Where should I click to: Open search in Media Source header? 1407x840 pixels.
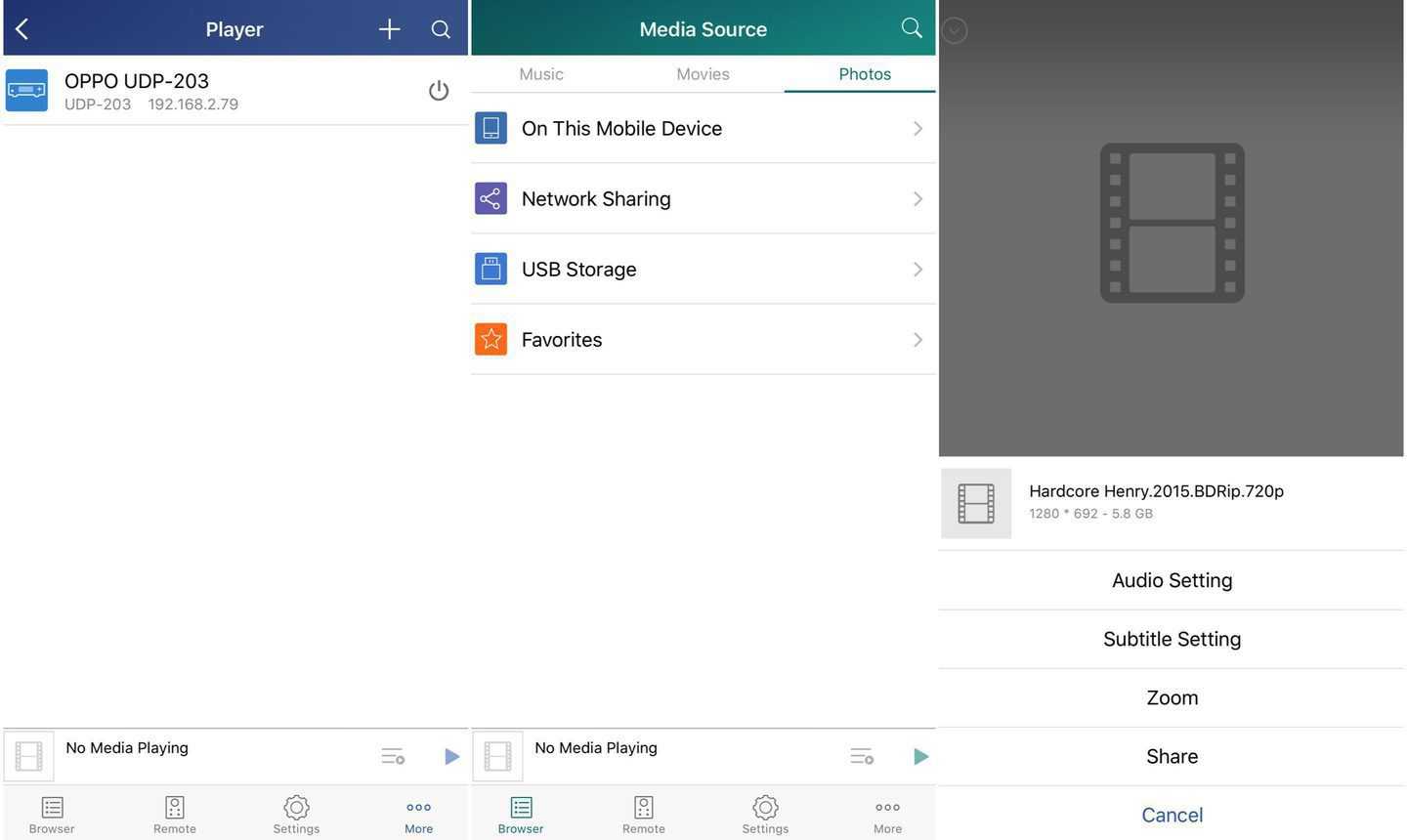pos(911,28)
